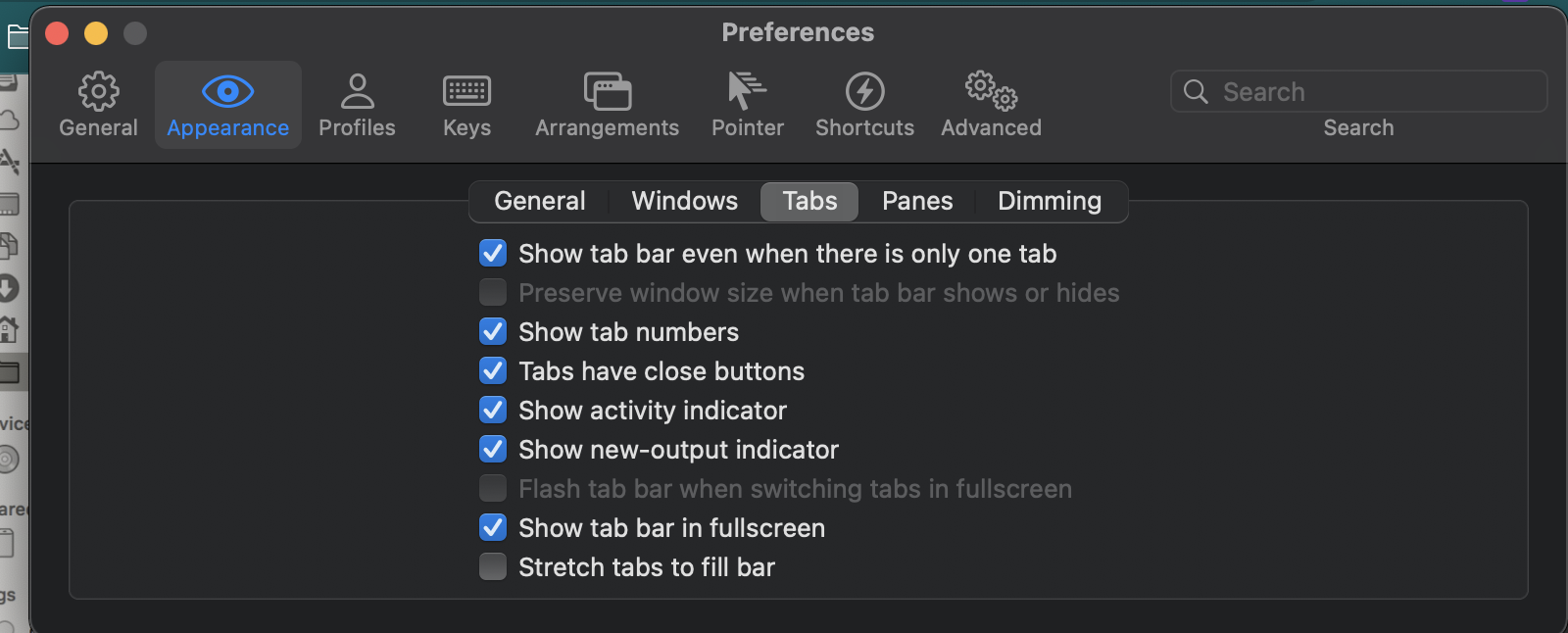
Task: Toggle the Show activity indicator option
Action: 493,410
